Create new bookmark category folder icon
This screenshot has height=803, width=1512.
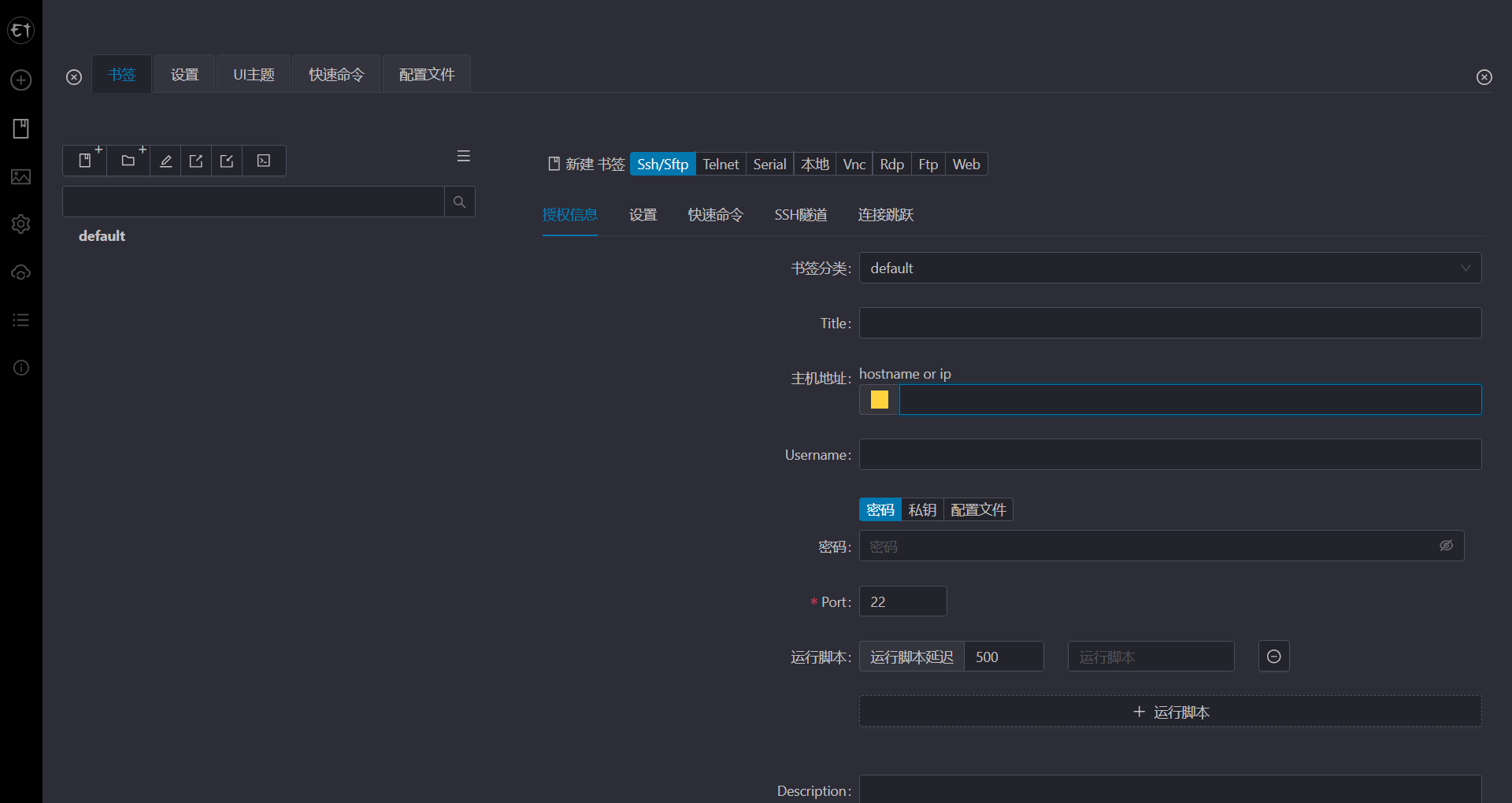coord(128,161)
